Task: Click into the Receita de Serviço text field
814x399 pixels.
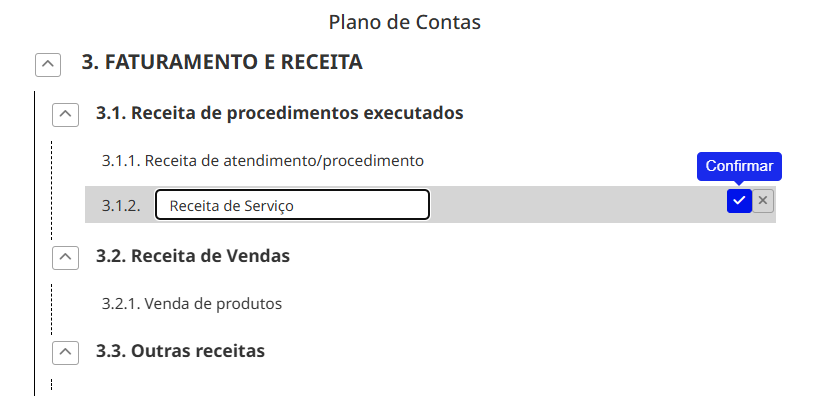Action: tap(292, 205)
